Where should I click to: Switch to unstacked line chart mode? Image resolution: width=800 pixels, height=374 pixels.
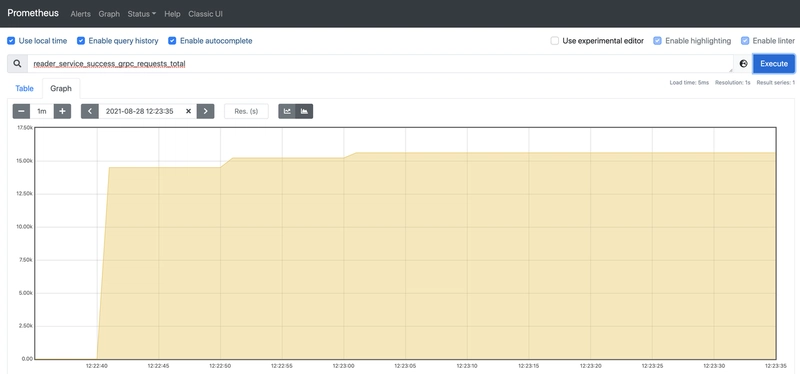click(287, 111)
